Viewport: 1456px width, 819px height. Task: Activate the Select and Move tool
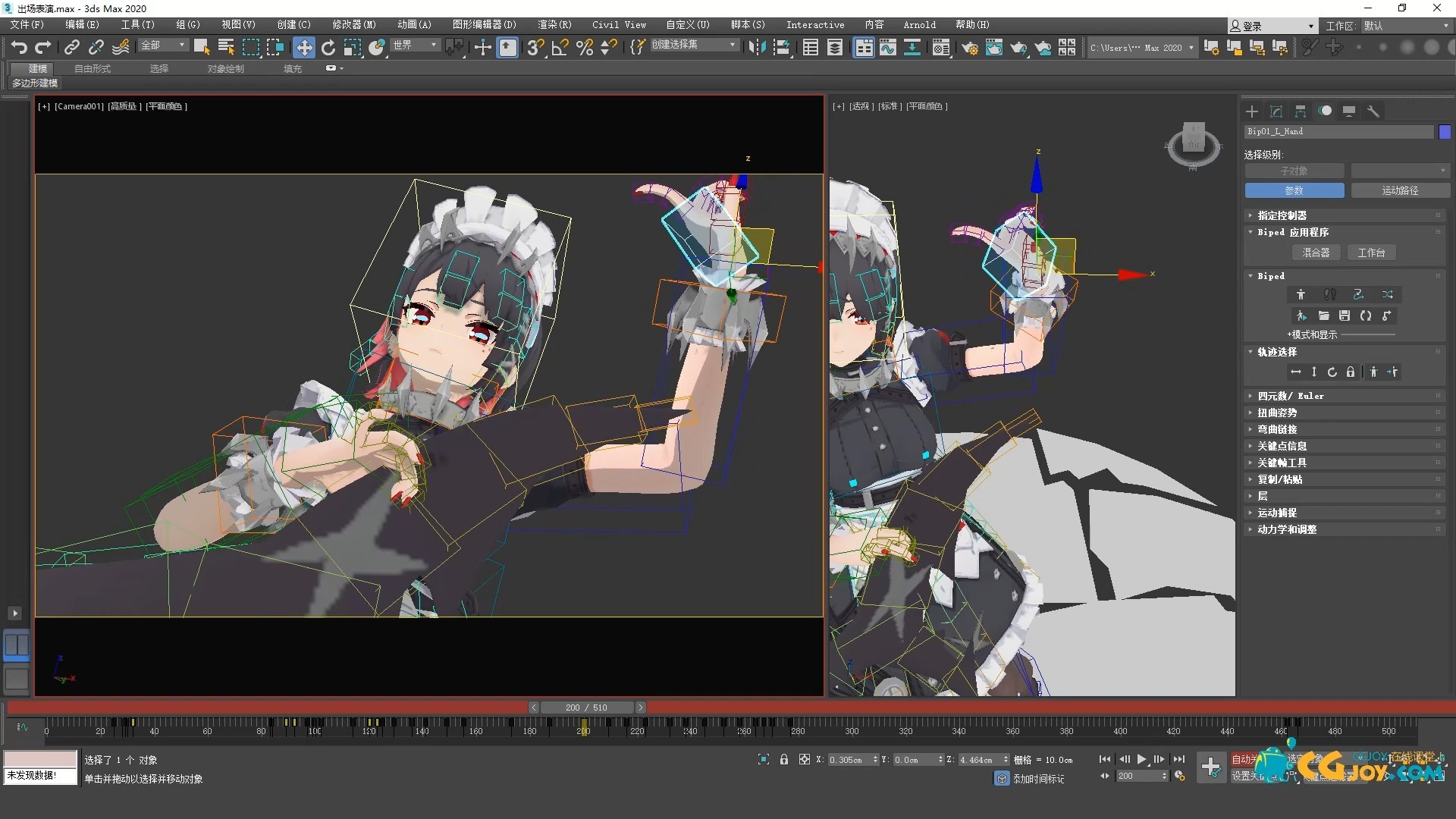(x=303, y=48)
